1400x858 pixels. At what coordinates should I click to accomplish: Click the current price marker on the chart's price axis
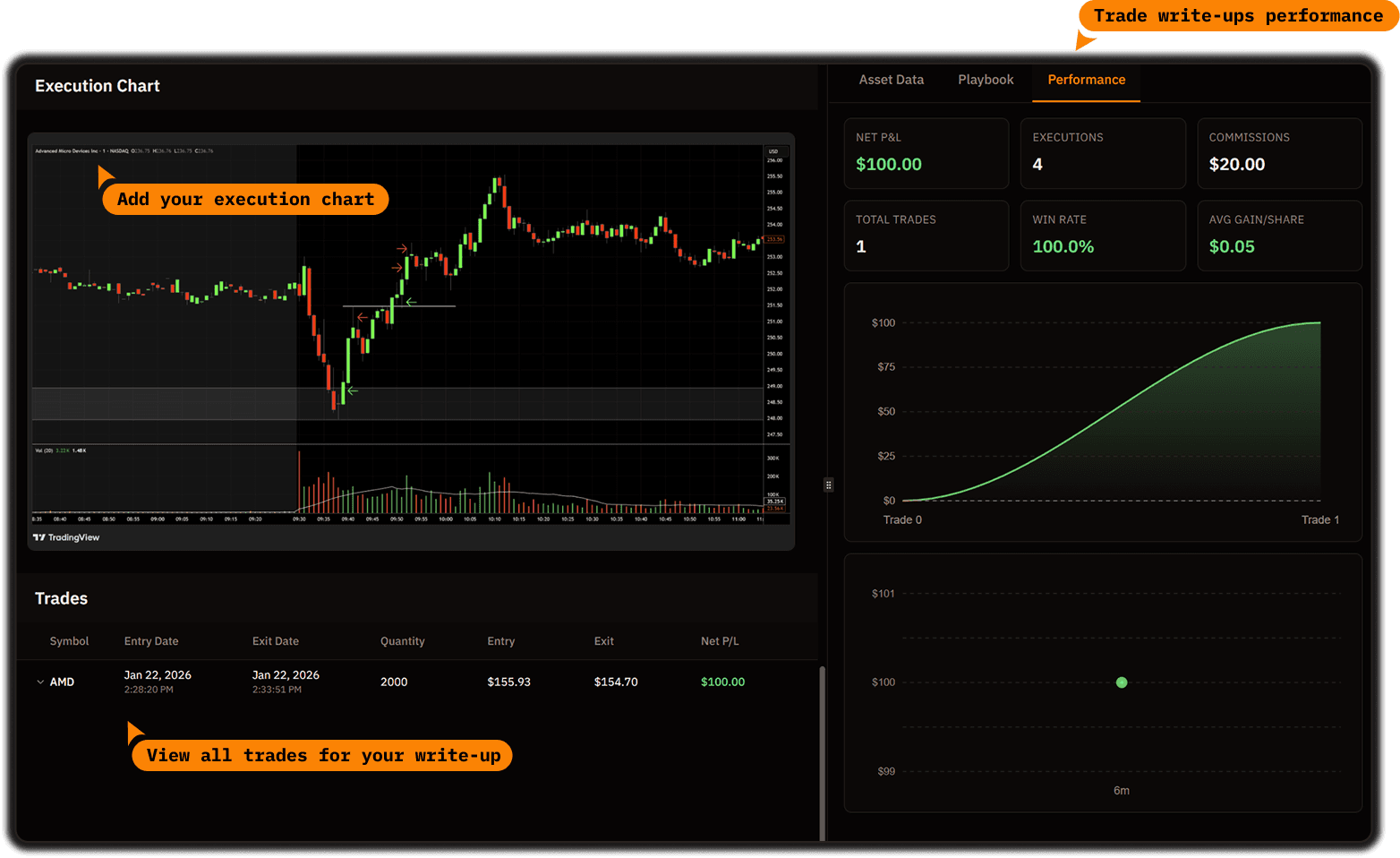[x=774, y=238]
